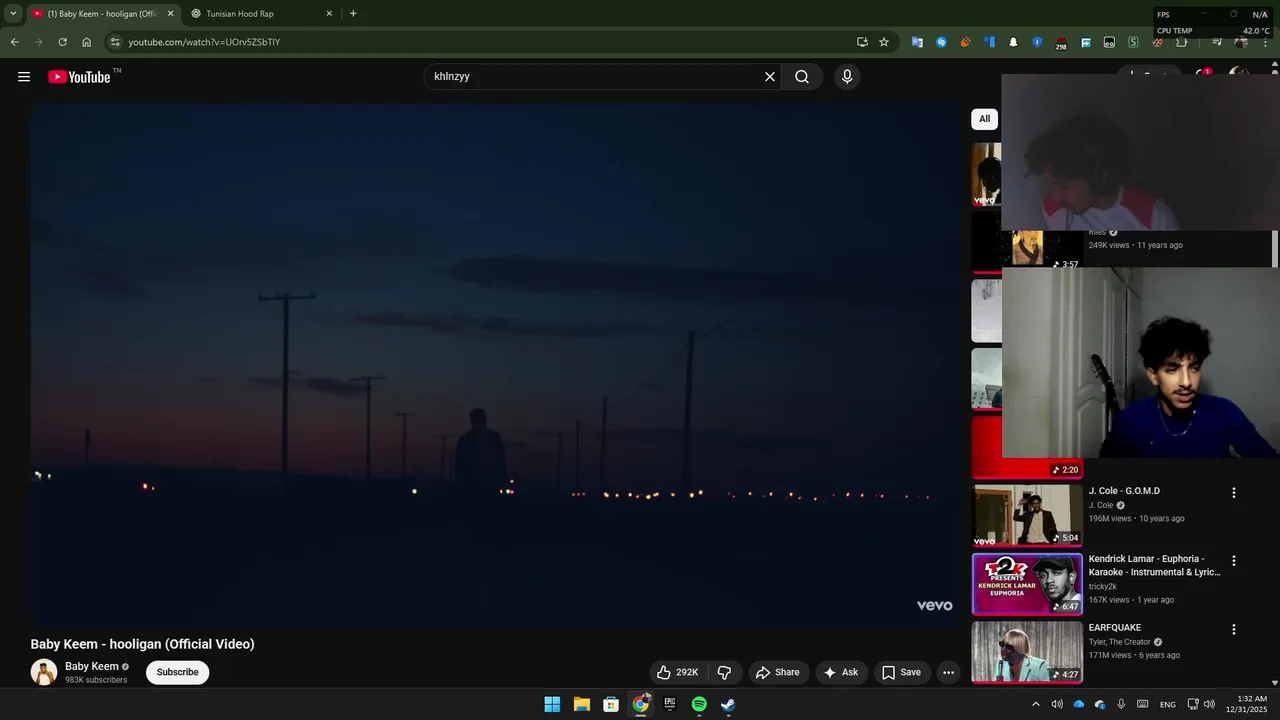Open Spotify from taskbar

point(699,704)
